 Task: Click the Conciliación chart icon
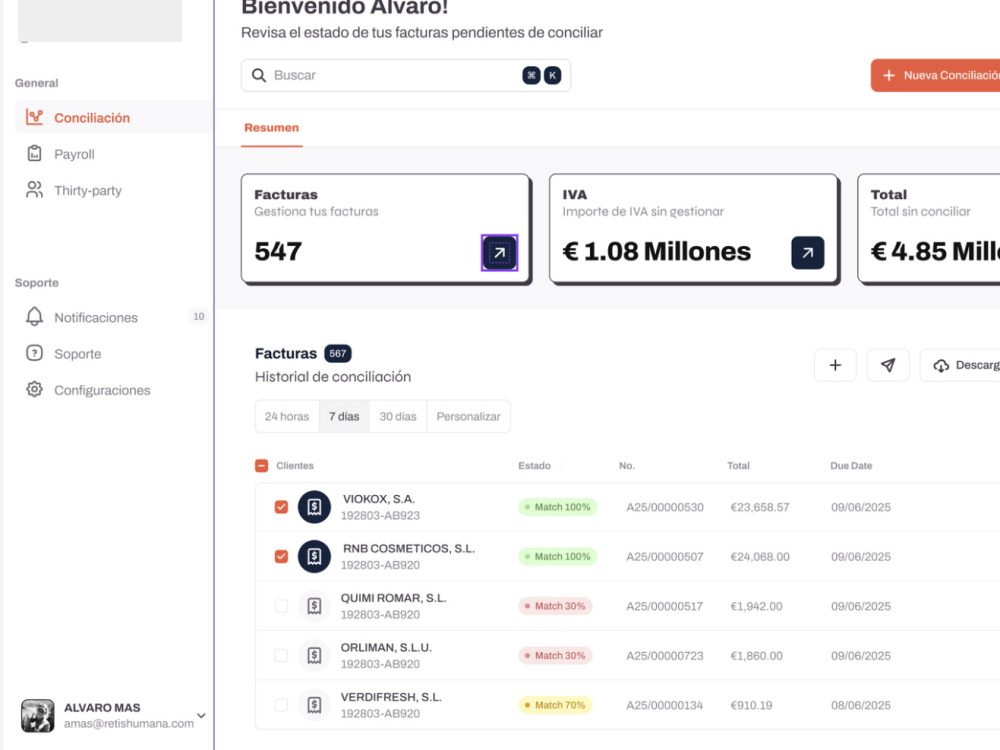point(34,117)
